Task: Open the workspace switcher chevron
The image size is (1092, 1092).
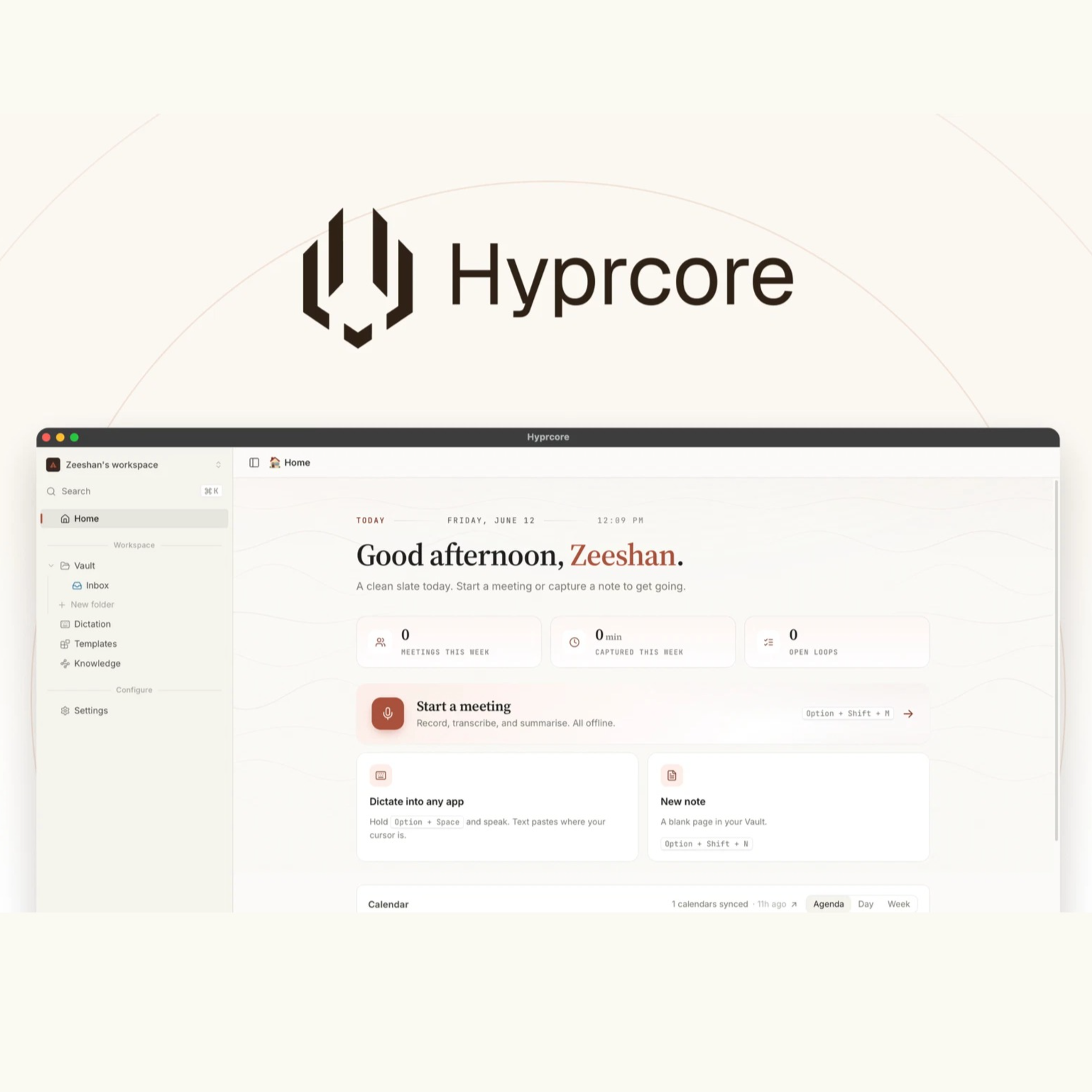Action: 218,465
